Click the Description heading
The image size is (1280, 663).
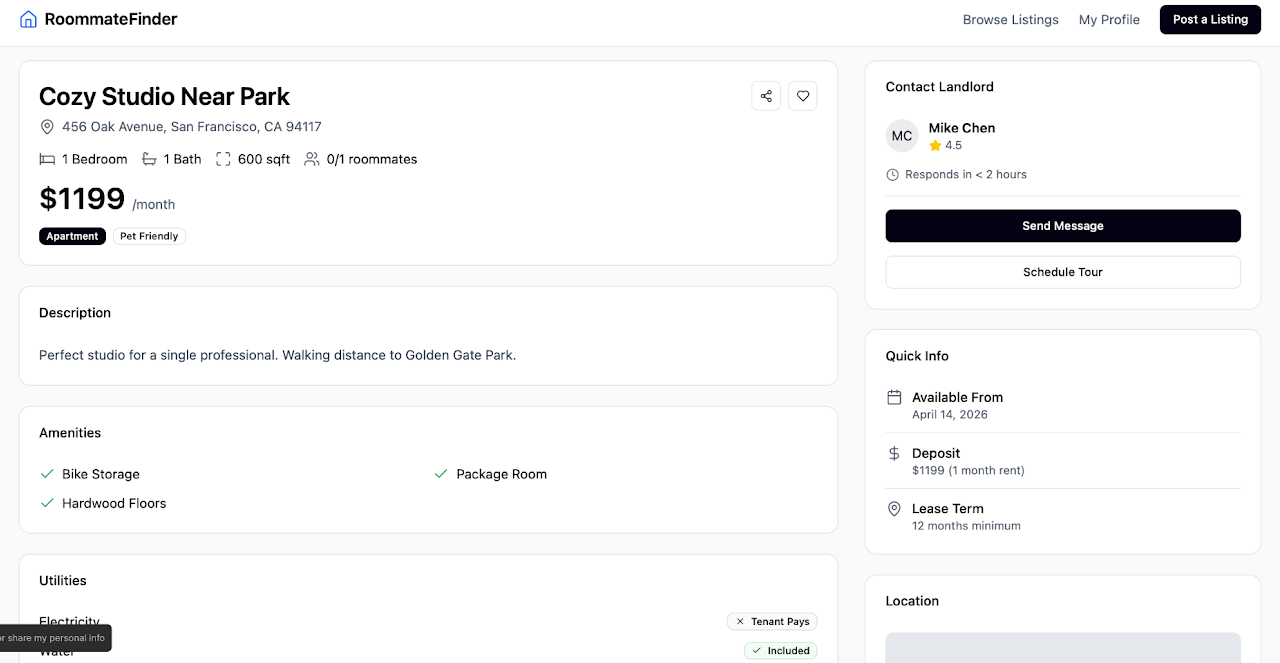click(x=75, y=313)
